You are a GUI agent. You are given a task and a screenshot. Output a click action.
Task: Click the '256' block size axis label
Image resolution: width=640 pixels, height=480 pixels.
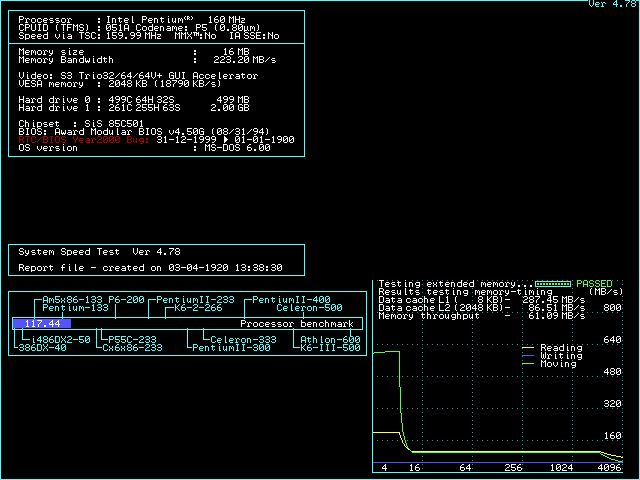(x=513, y=468)
